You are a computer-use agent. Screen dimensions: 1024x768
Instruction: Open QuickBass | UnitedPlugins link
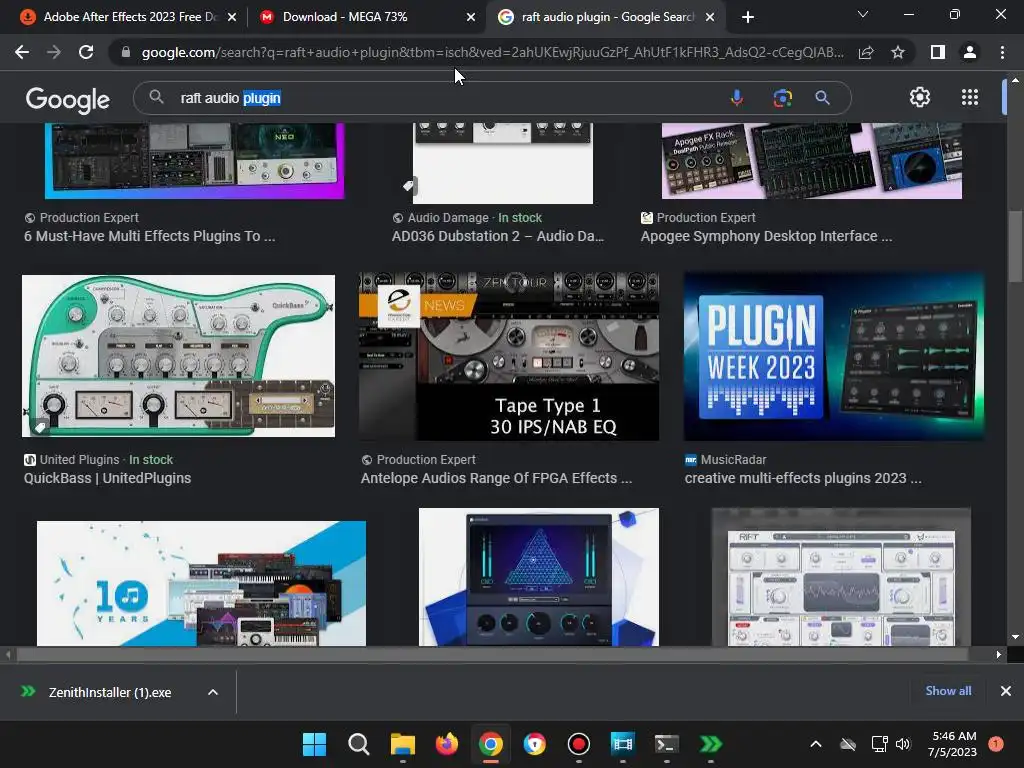107,478
